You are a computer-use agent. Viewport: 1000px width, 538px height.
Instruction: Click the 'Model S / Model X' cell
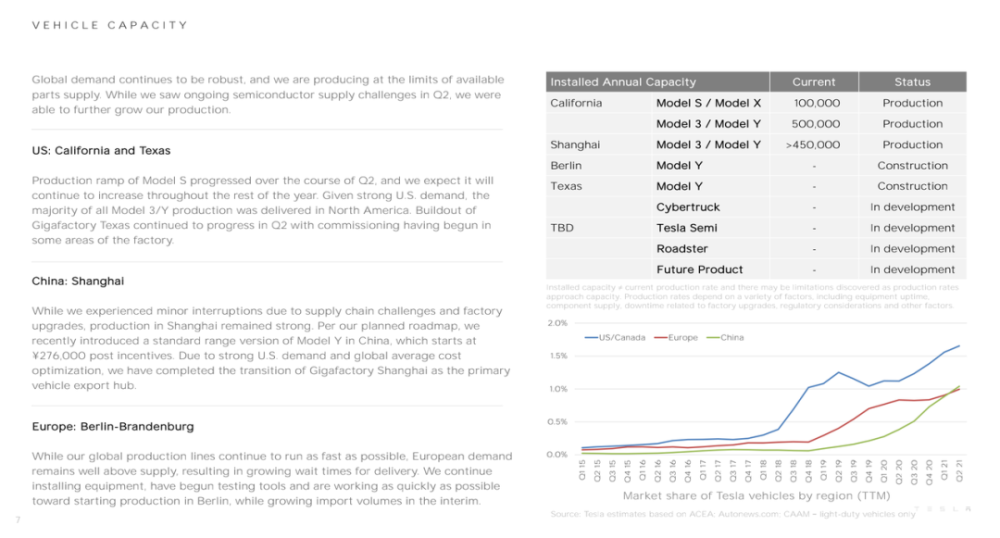pyautogui.click(x=708, y=103)
